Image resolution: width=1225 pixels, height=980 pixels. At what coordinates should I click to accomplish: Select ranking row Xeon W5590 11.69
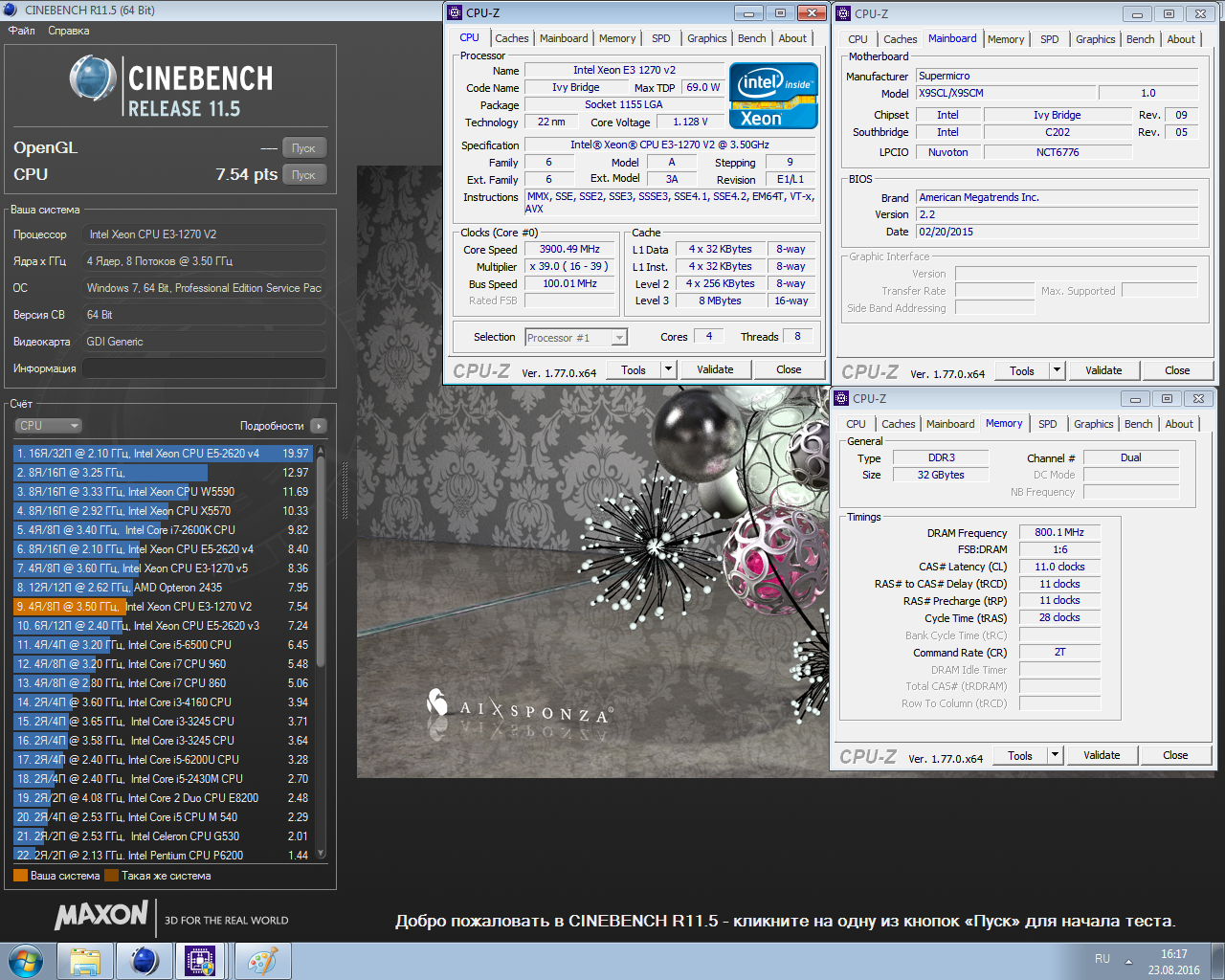[163, 492]
